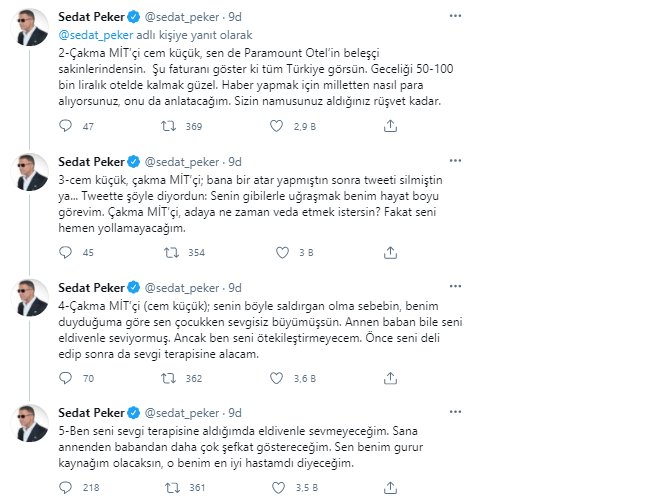The width and height of the screenshot is (652, 503).
Task: Like the tweet with 3,6 B likes
Action: 277,378
